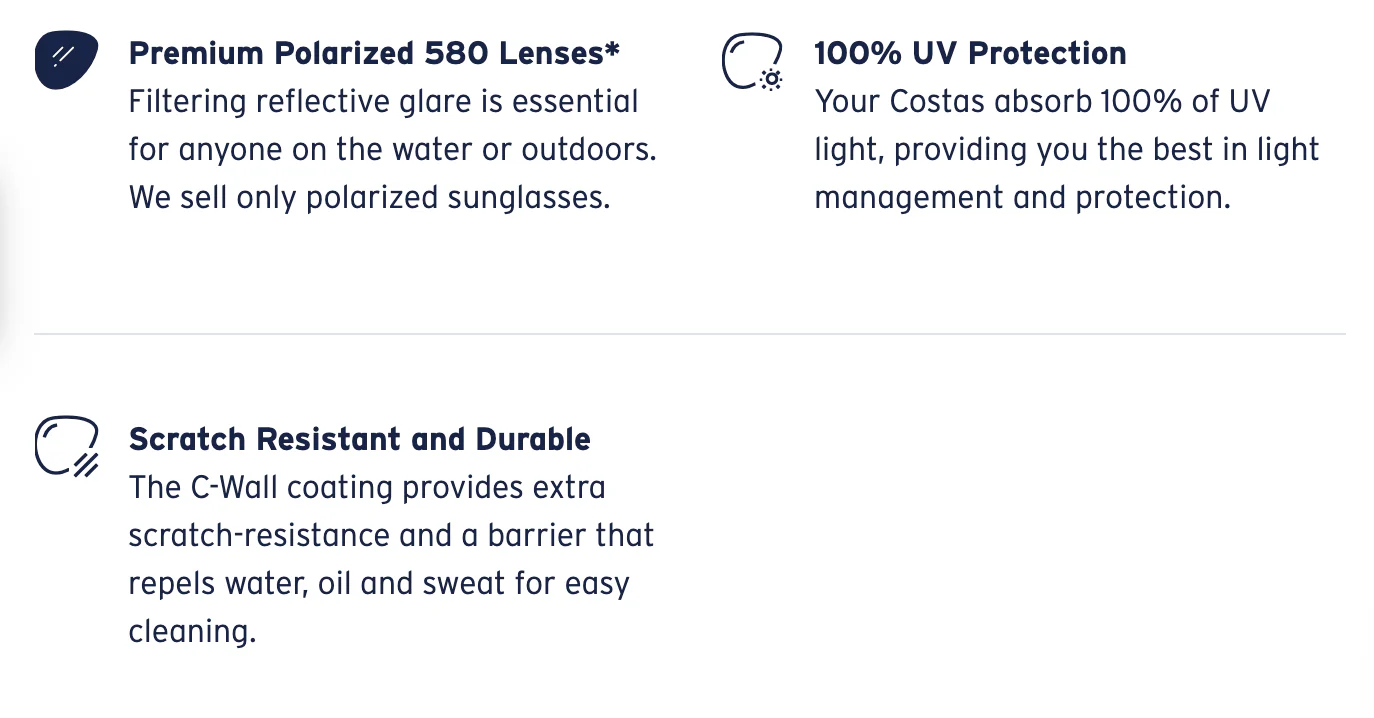The height and width of the screenshot is (718, 1374).
Task: Click the number "580" in the lenses heading
Action: coord(456,53)
